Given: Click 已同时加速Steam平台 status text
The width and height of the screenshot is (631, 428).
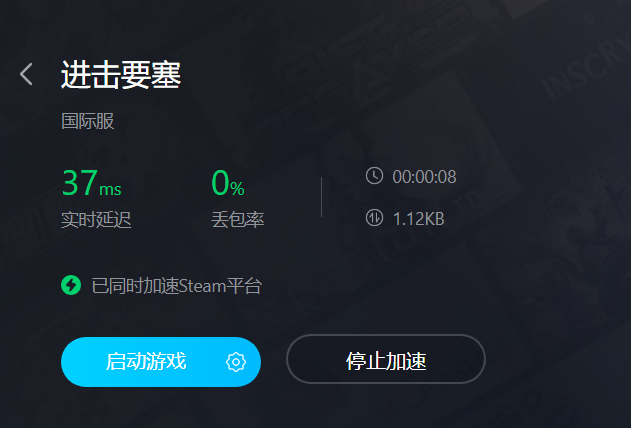Looking at the screenshot, I should pos(177,286).
